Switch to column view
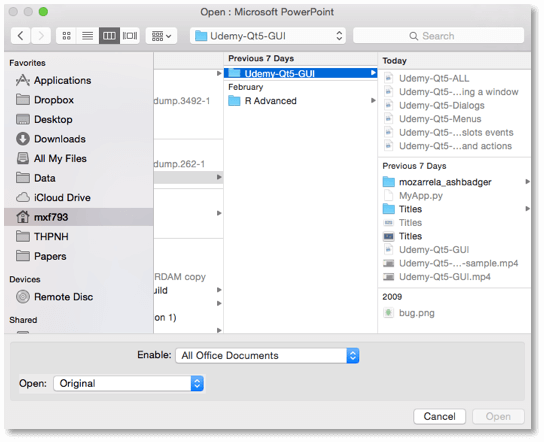The height and width of the screenshot is (442, 544). click(109, 36)
